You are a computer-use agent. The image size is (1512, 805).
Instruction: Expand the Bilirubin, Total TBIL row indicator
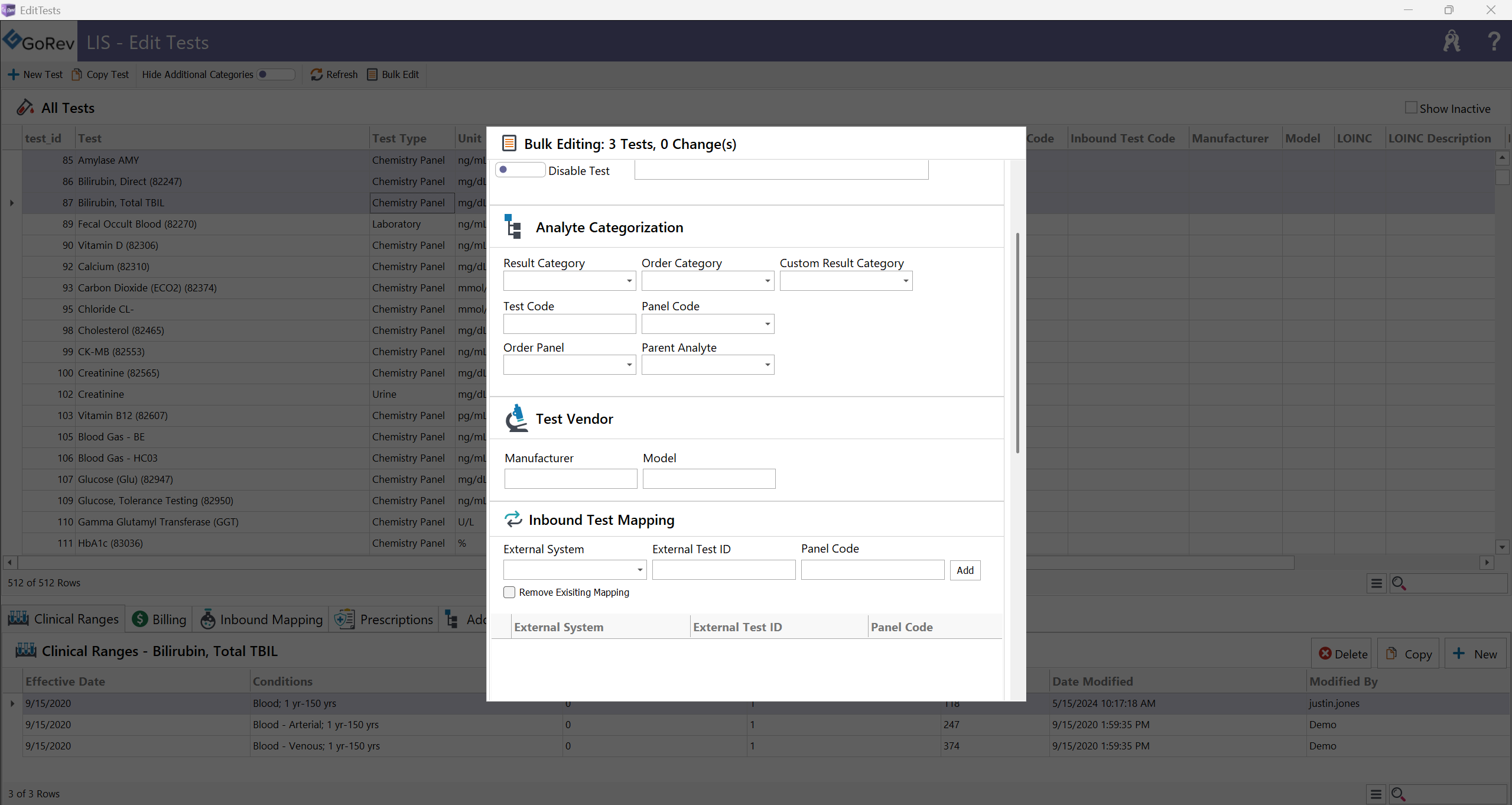coord(12,203)
